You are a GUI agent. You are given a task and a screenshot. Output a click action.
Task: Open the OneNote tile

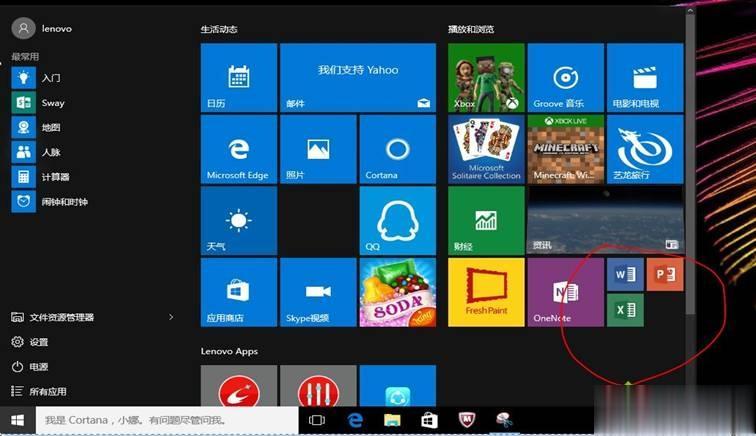(566, 292)
